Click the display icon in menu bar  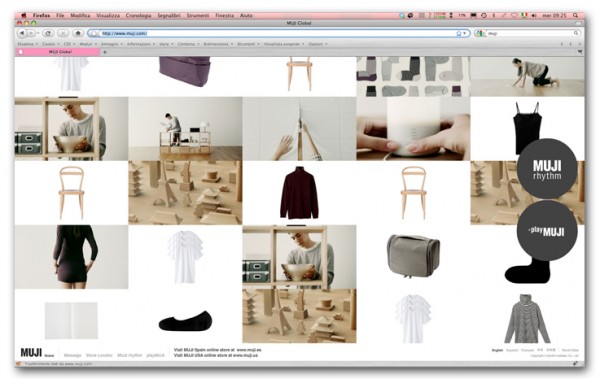click(x=474, y=16)
